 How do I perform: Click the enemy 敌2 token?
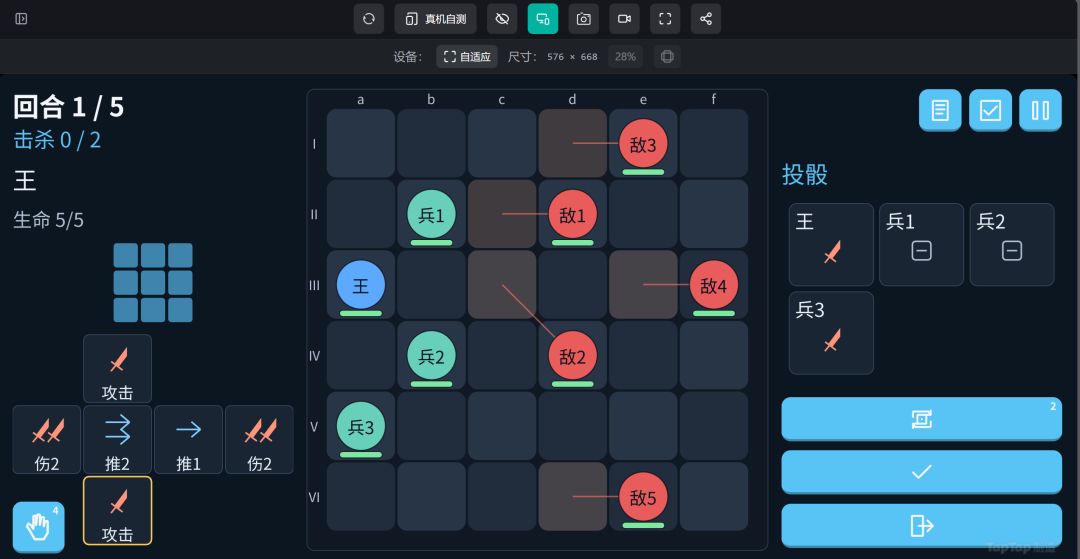pyautogui.click(x=572, y=355)
